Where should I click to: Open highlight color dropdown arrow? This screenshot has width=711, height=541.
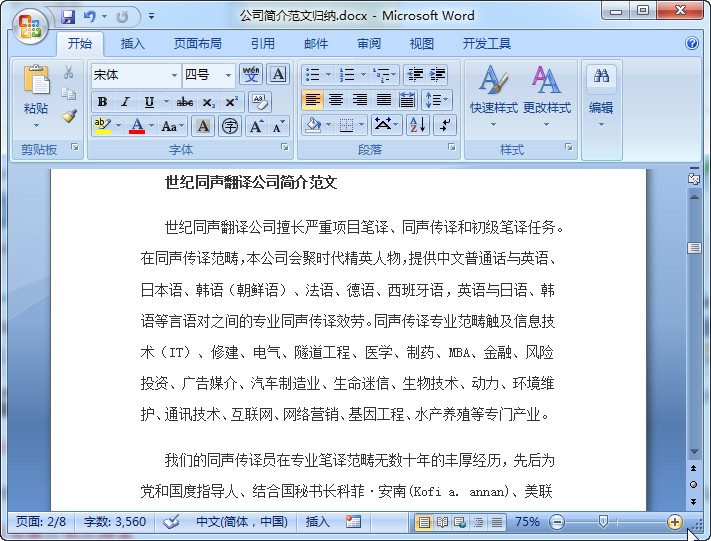pos(119,126)
